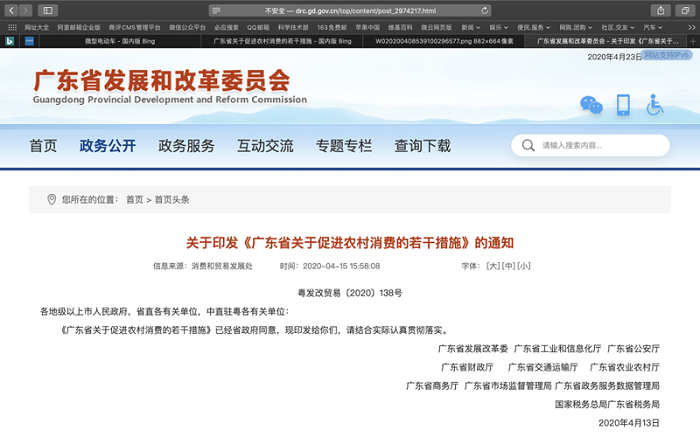The height and width of the screenshot is (437, 700).
Task: Click the WeChat icon in header
Action: click(x=591, y=105)
